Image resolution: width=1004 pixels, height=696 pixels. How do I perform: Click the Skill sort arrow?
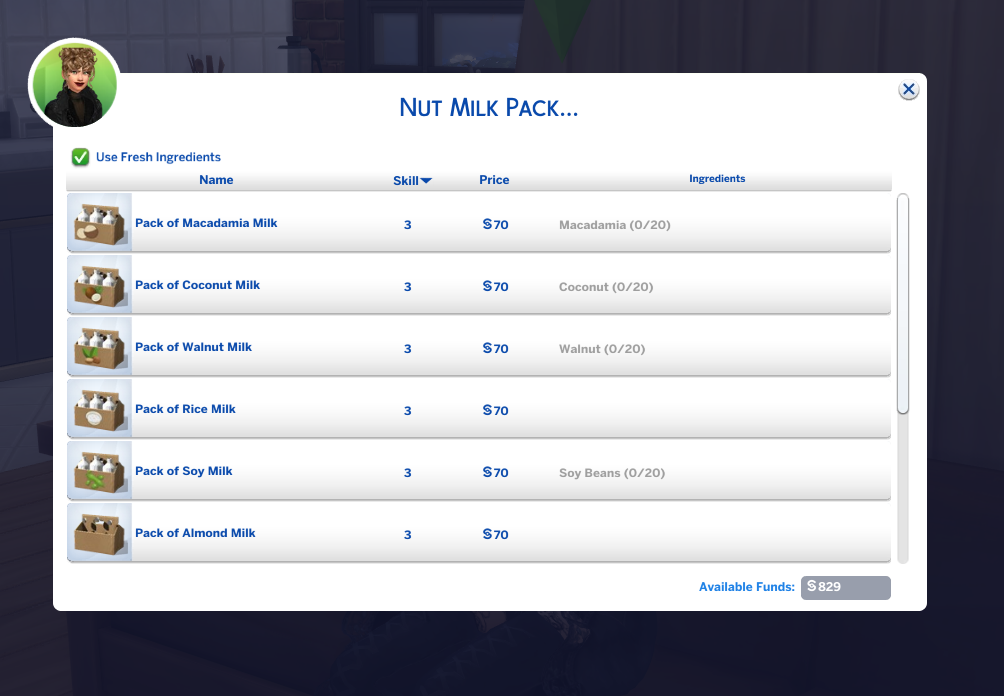pyautogui.click(x=428, y=180)
